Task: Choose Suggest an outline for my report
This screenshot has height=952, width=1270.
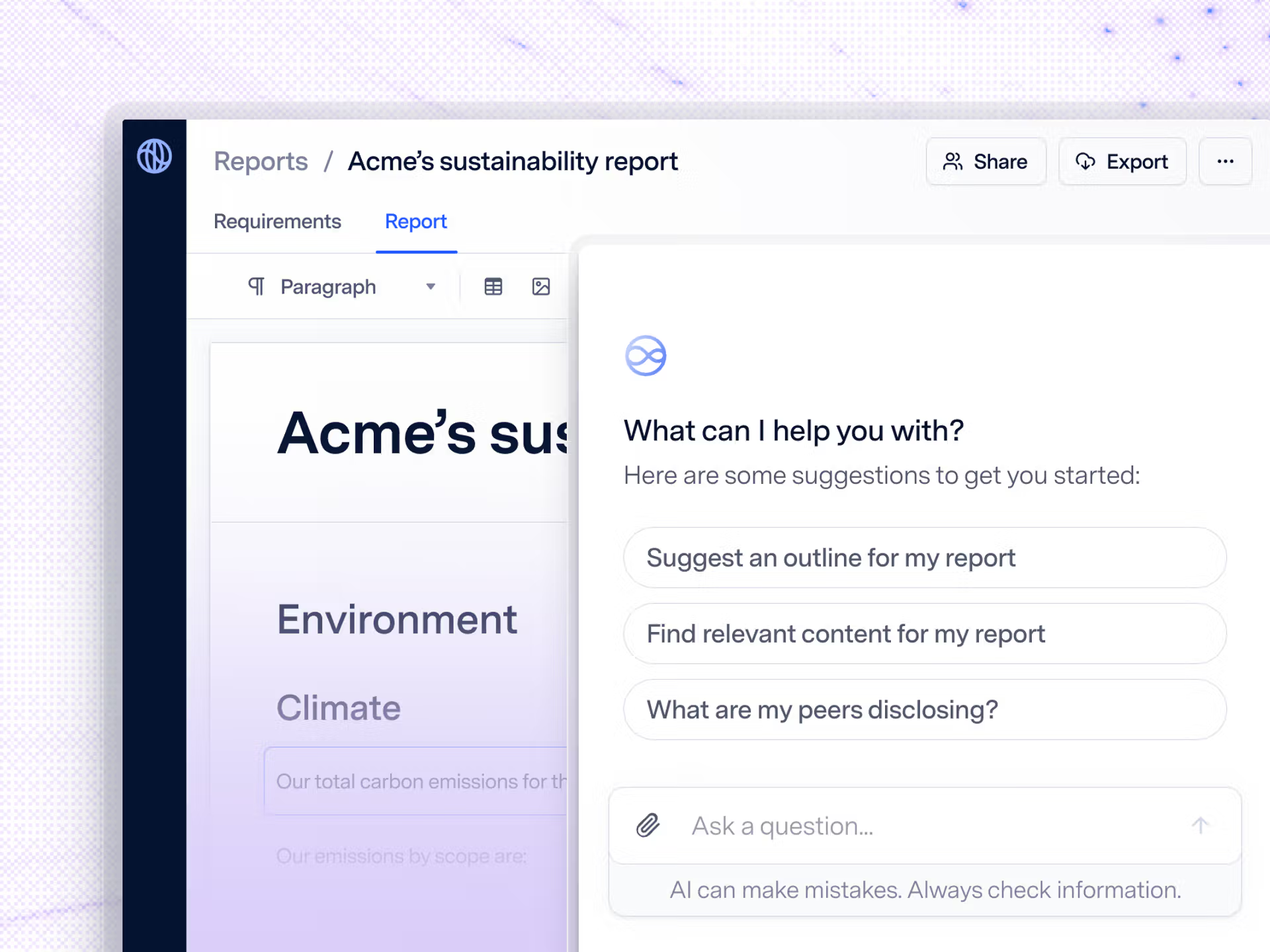Action: coord(925,557)
